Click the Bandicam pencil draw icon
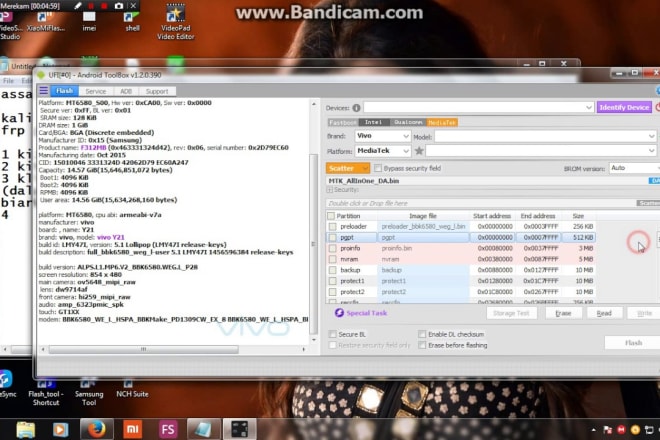 pos(78,6)
